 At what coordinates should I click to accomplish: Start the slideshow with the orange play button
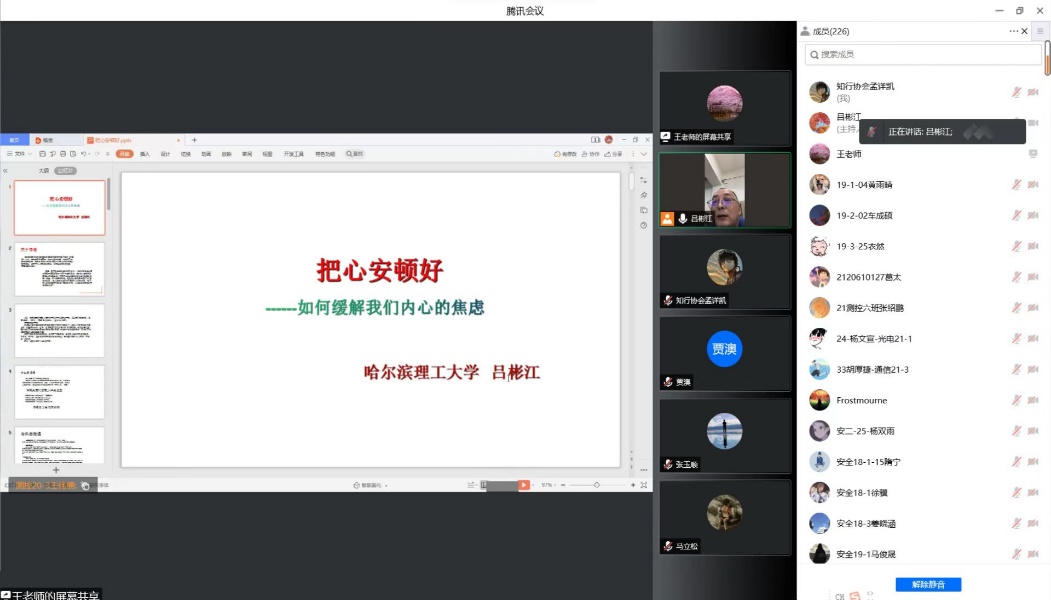point(523,485)
